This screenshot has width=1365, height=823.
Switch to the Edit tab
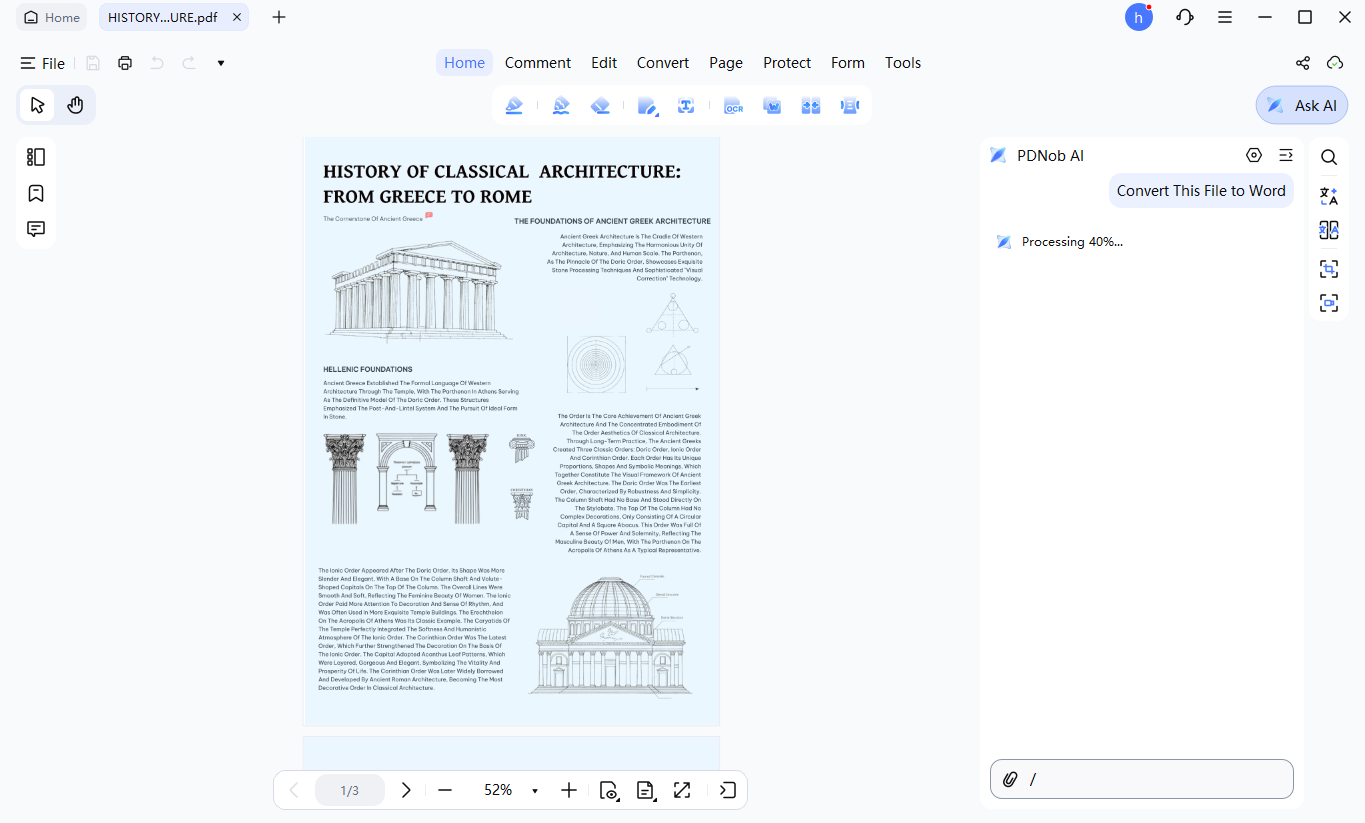(604, 62)
